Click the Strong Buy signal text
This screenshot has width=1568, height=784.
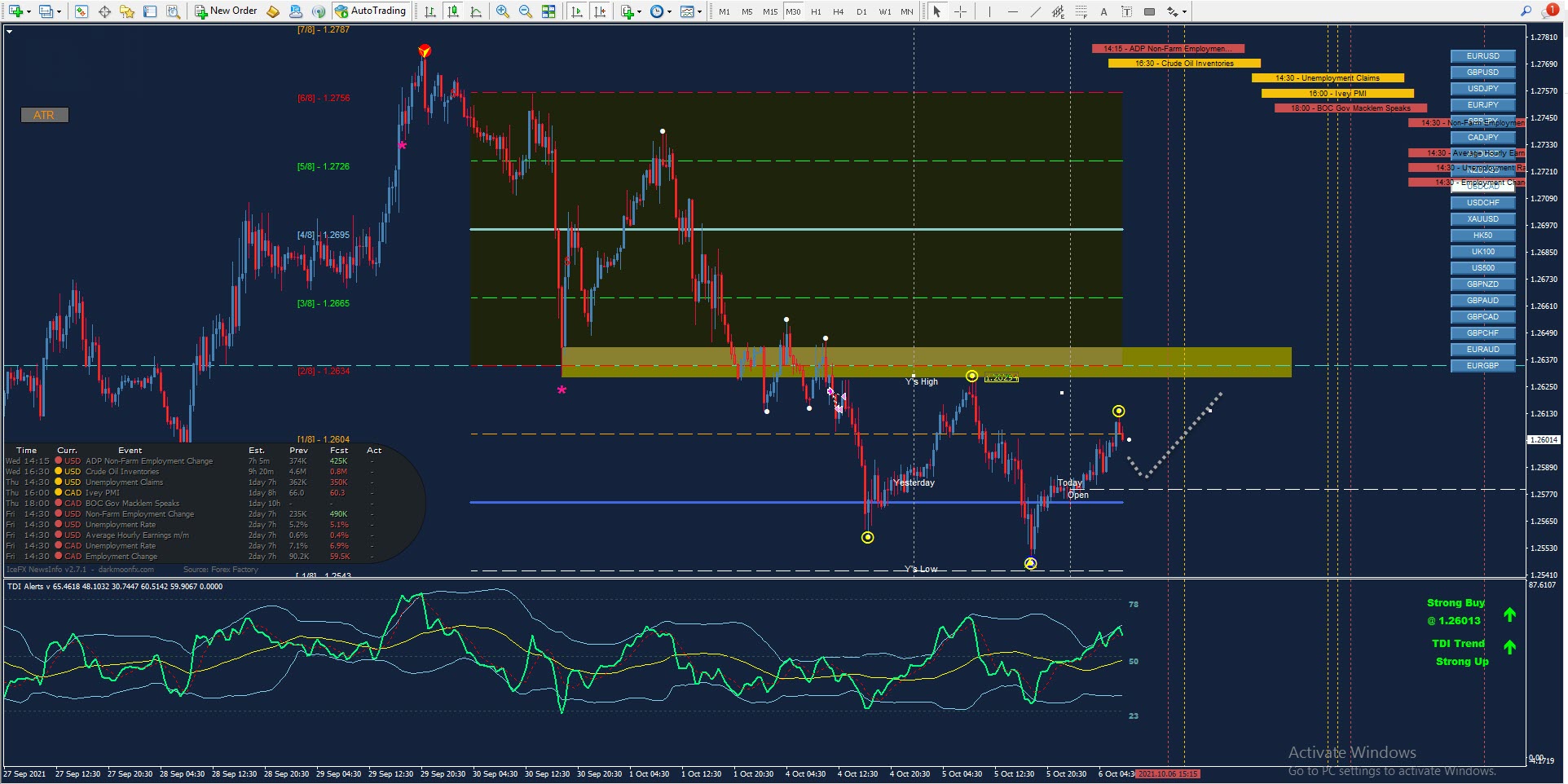coord(1456,603)
